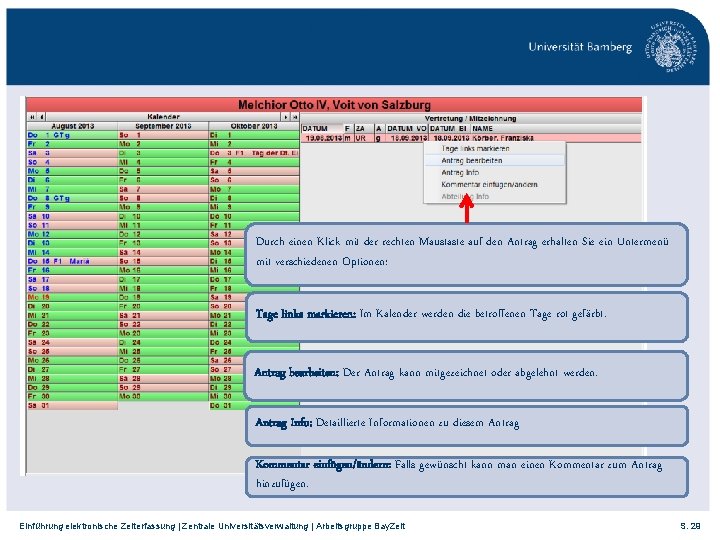Select 'Sa 5' in the Oktober column
Image resolution: width=720 pixels, height=540 pixels.
pyautogui.click(x=254, y=171)
